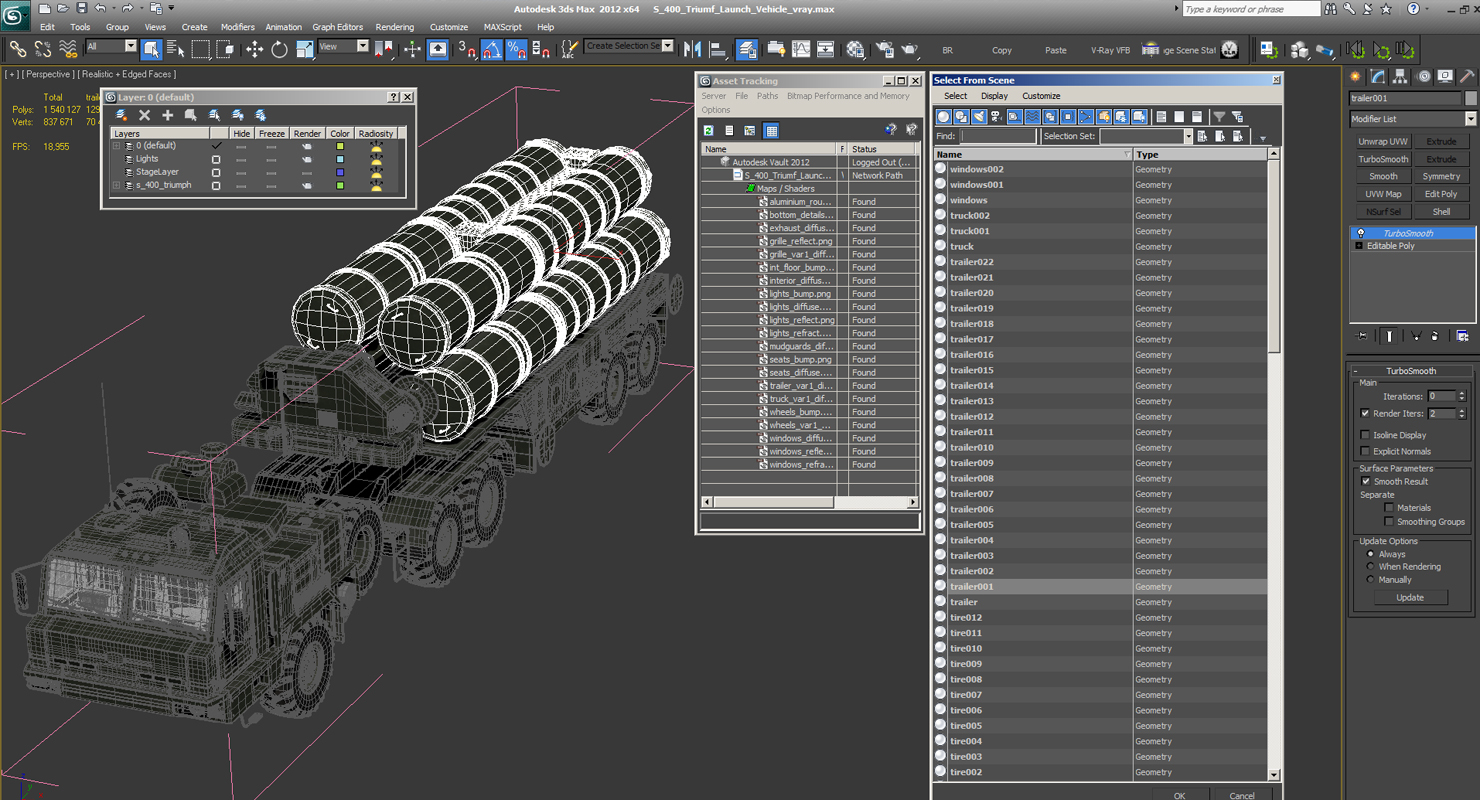Open the Display menu in Select From Scene
Image resolution: width=1480 pixels, height=800 pixels.
pyautogui.click(x=994, y=96)
